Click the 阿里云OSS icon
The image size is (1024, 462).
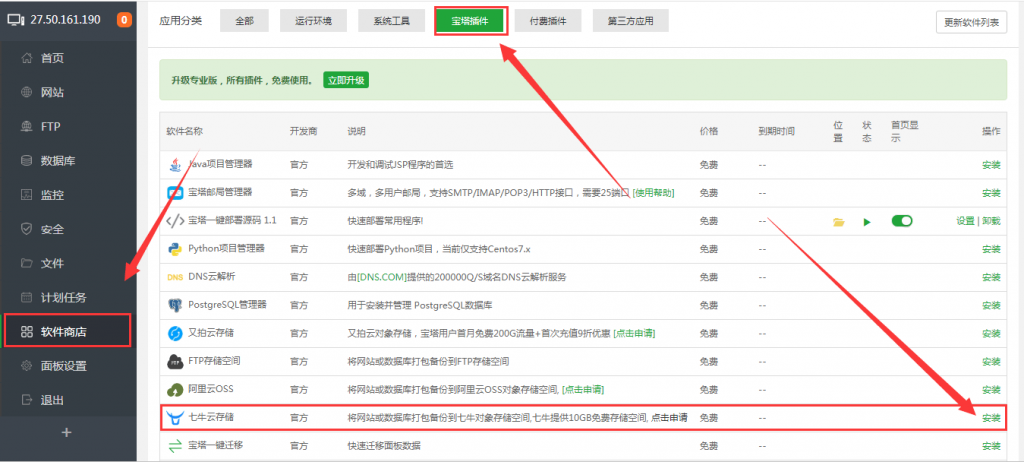[175, 389]
